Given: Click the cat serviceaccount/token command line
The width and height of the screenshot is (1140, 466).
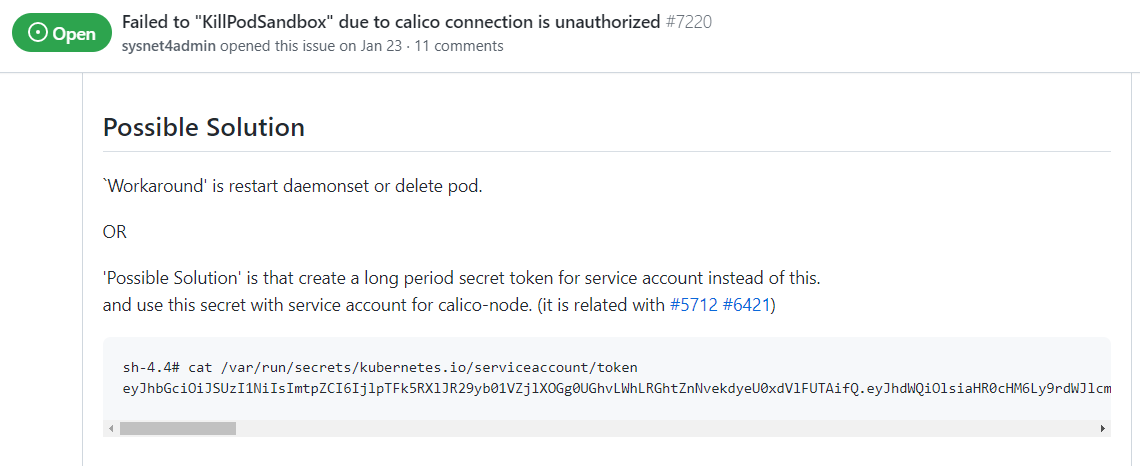Looking at the screenshot, I should point(380,368).
